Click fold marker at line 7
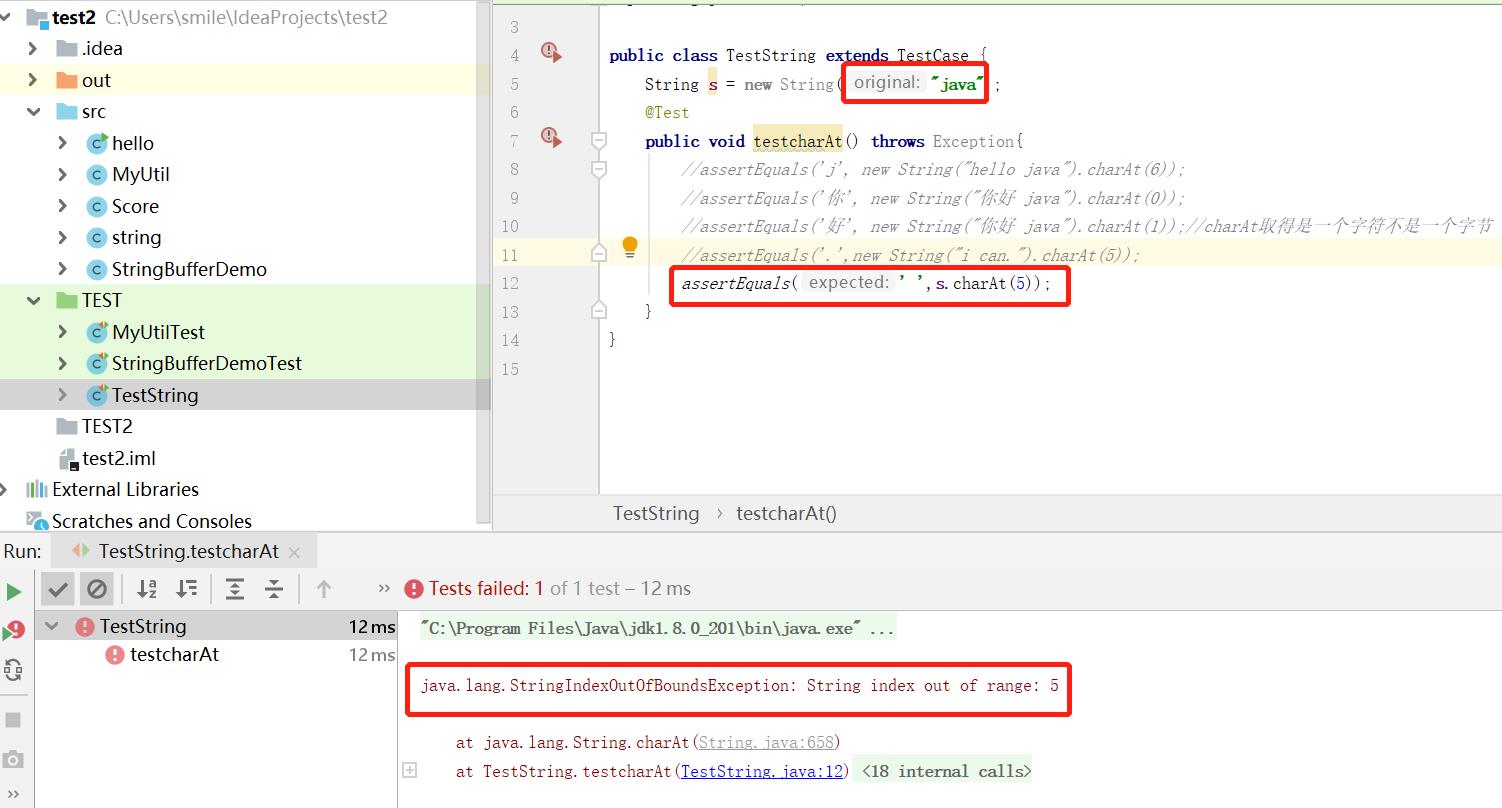Viewport: 1502px width, 808px height. (599, 140)
